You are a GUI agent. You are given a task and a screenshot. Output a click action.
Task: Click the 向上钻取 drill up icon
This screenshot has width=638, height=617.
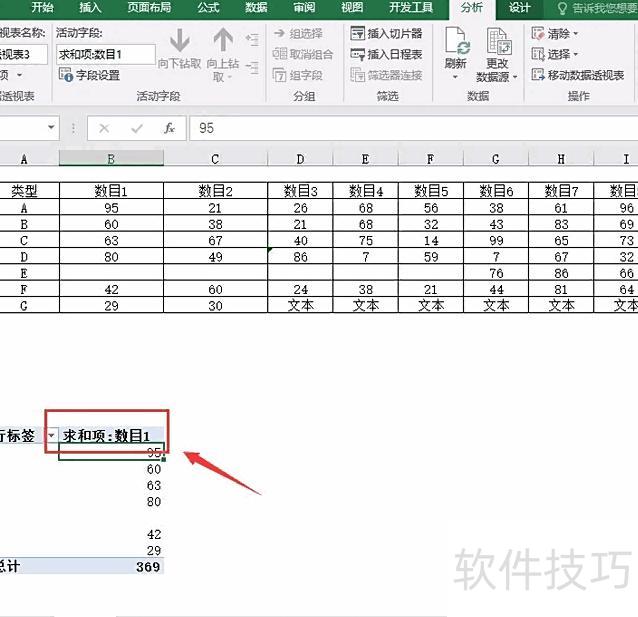pos(223,41)
